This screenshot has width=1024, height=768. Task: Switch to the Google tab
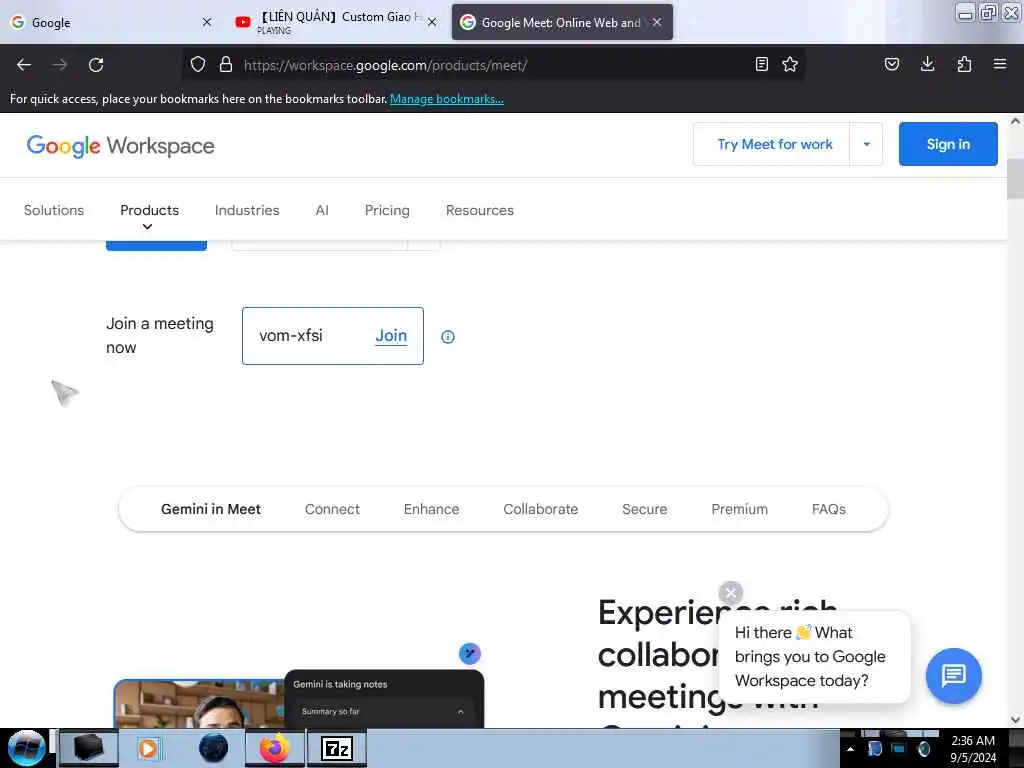coord(111,22)
